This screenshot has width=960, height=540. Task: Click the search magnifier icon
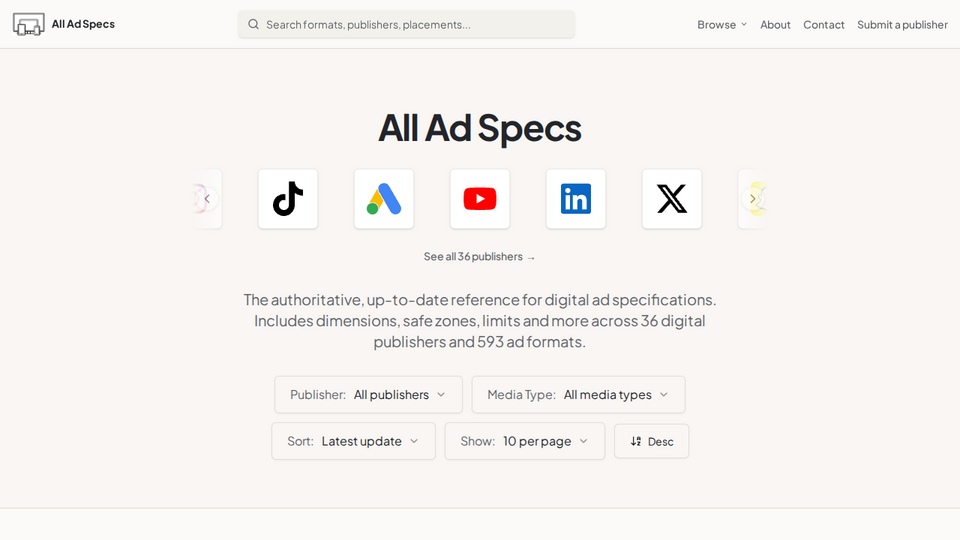coord(253,24)
